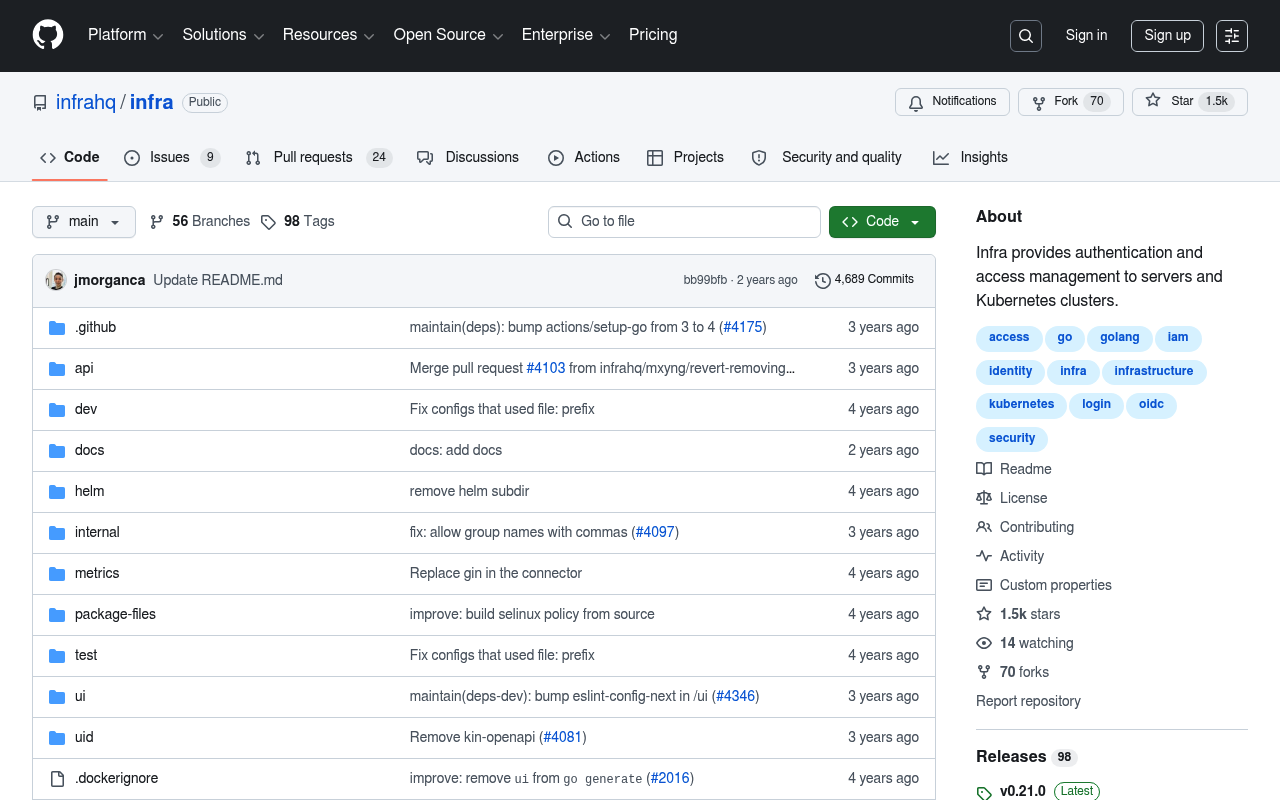Screen dimensions: 1280x800
Task: Expand the Enterprise menu
Action: click(x=566, y=35)
